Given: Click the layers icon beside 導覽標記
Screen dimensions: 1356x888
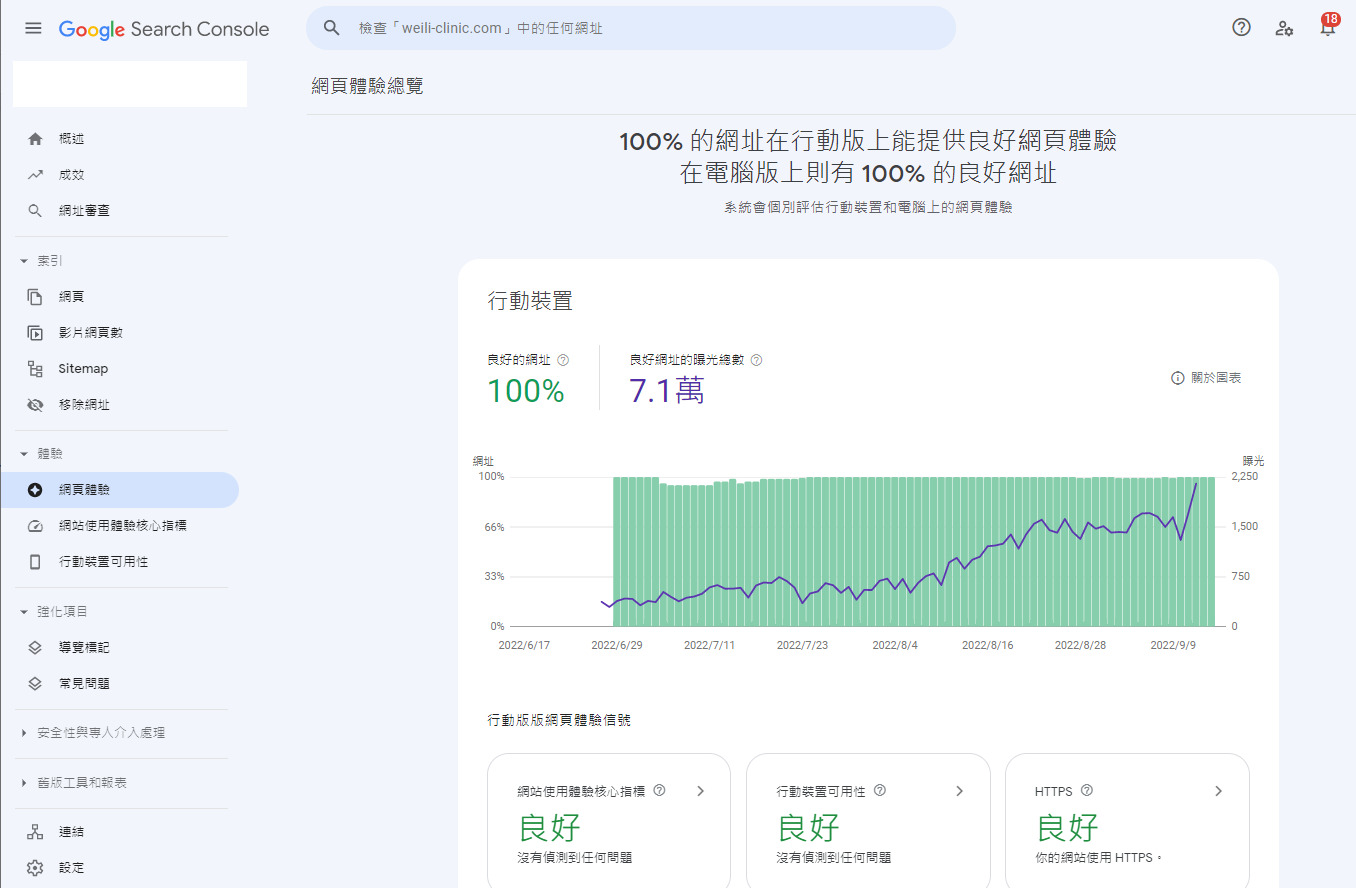Looking at the screenshot, I should click(36, 648).
